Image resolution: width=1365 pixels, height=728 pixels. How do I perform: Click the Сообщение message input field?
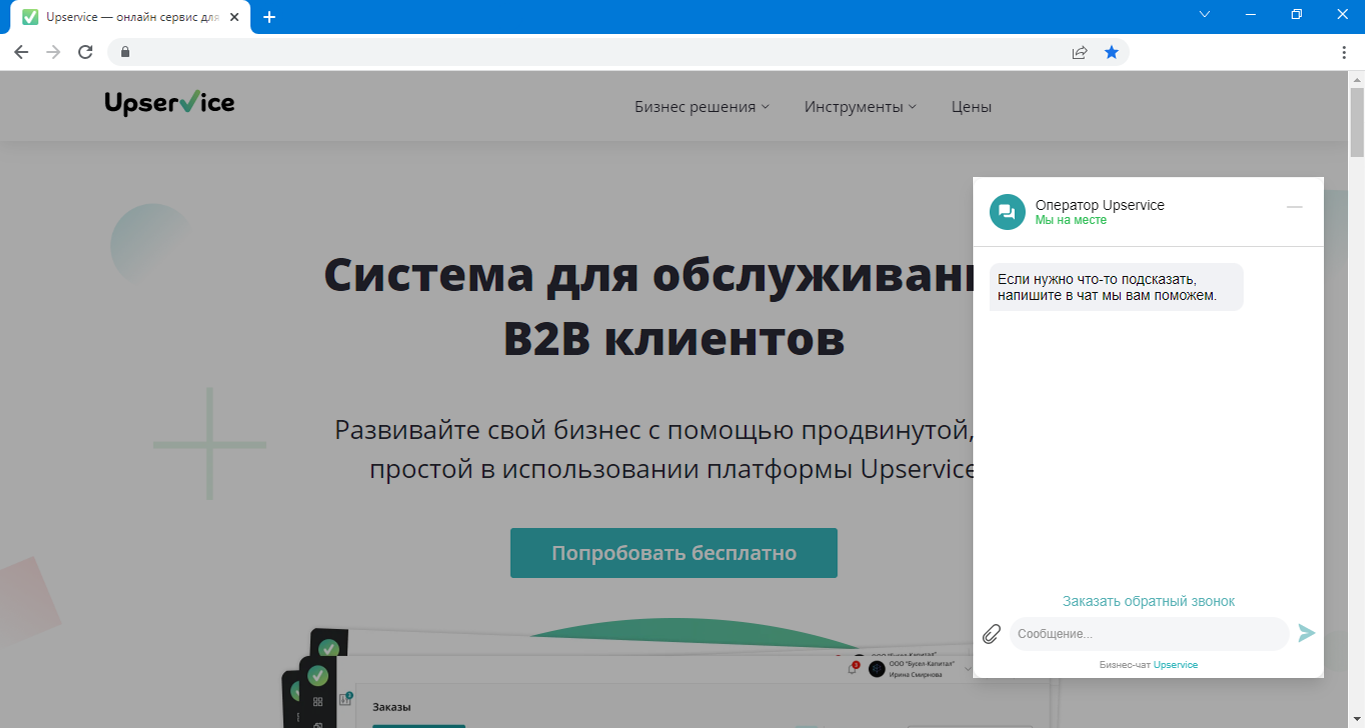1149,634
